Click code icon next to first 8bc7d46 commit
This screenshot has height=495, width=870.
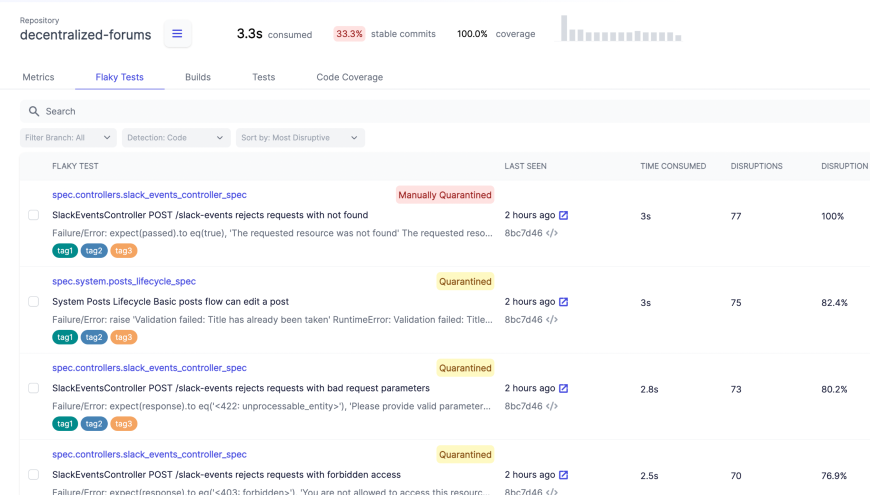pyautogui.click(x=552, y=234)
